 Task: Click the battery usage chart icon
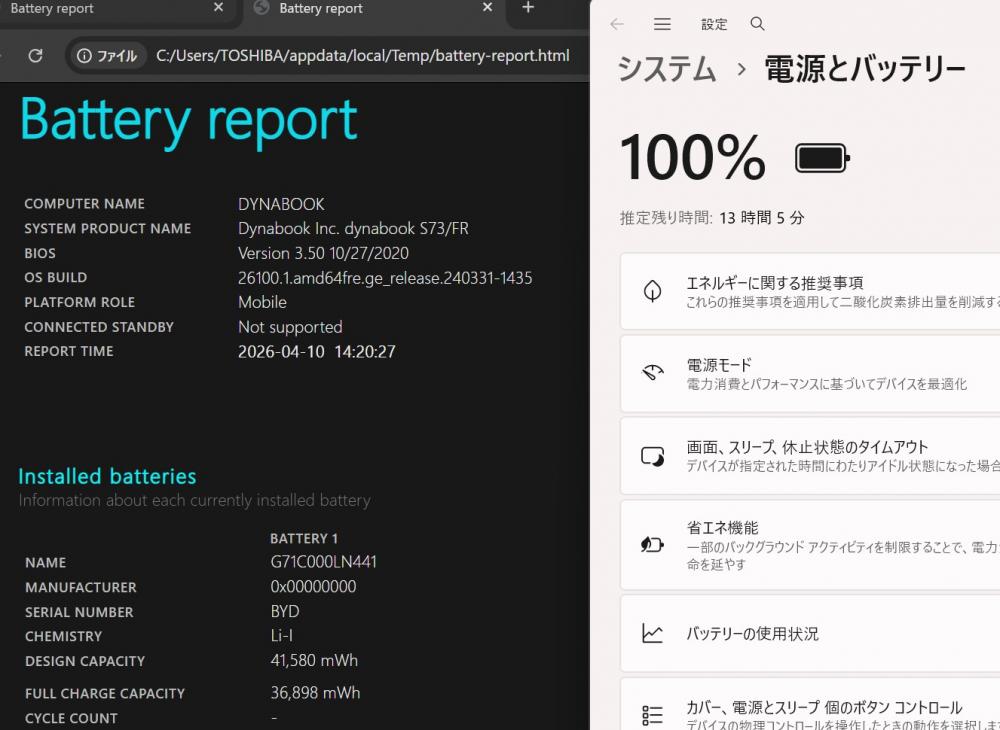652,633
